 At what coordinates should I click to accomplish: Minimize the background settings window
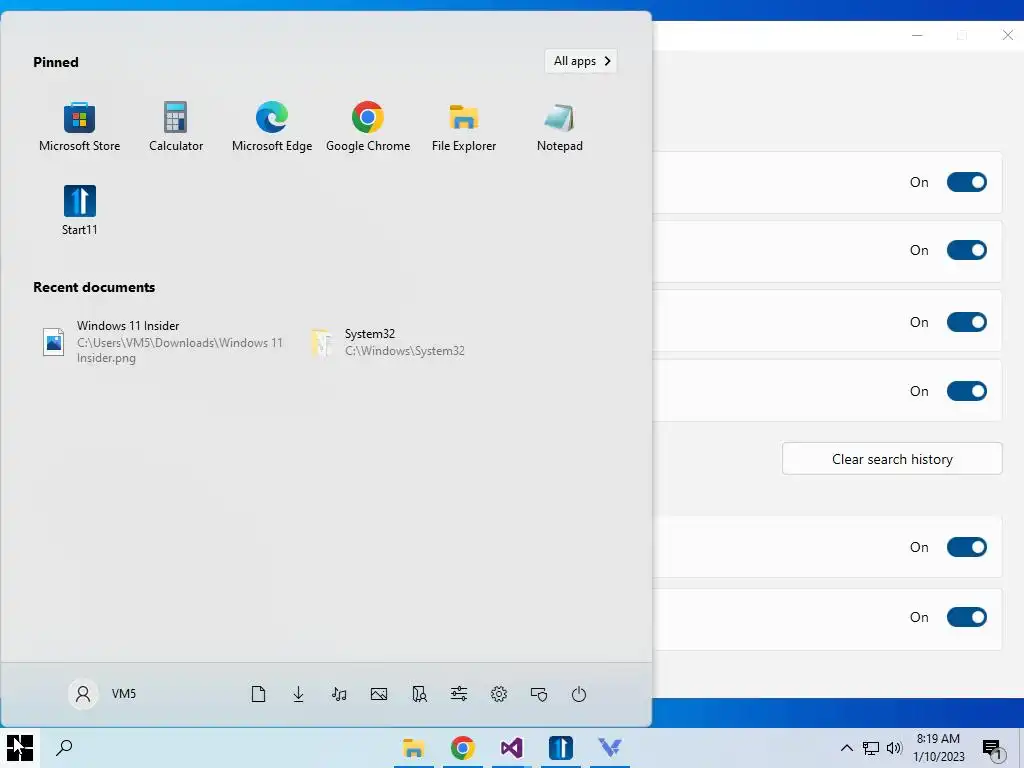pyautogui.click(x=917, y=35)
